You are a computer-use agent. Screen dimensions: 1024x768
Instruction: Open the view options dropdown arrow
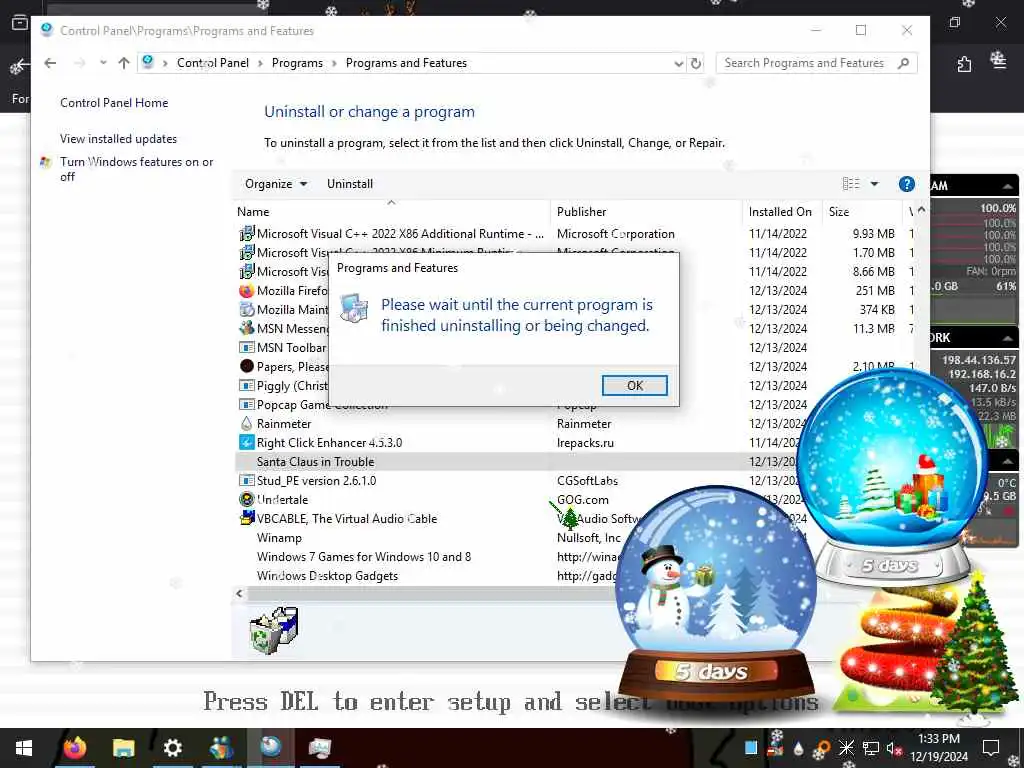click(874, 184)
